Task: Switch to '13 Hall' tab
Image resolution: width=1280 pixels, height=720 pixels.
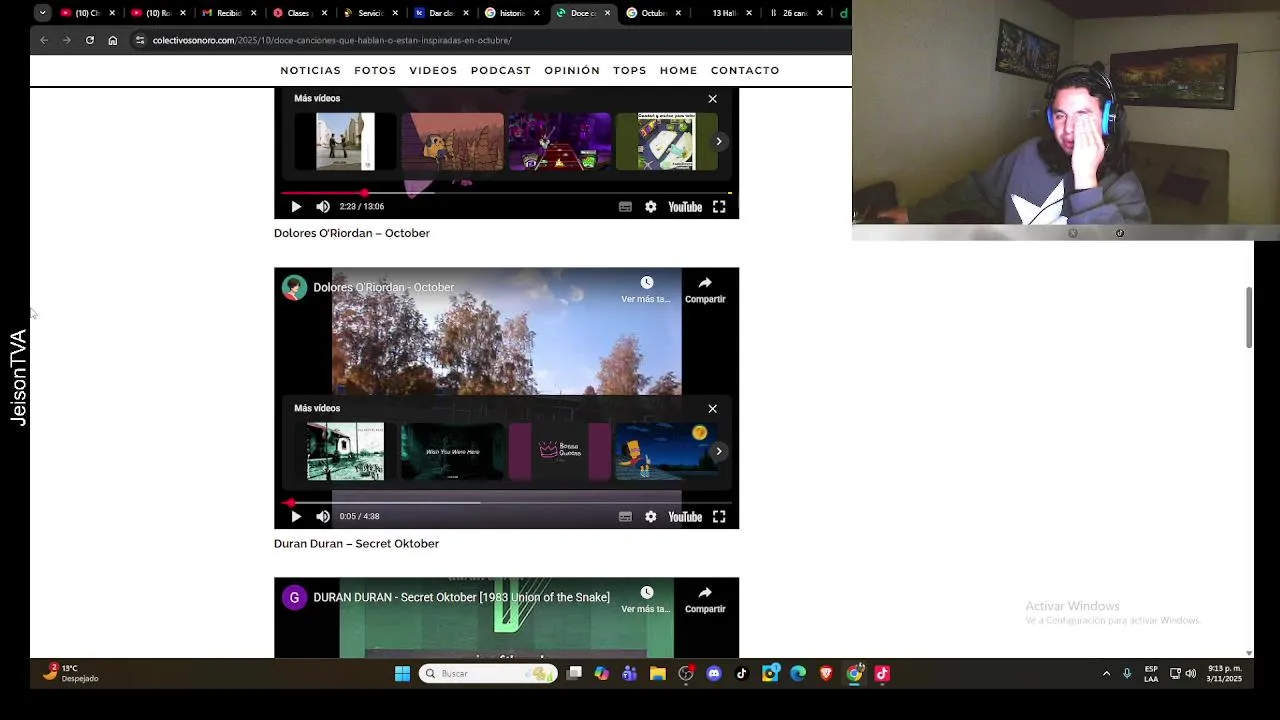Action: (724, 13)
